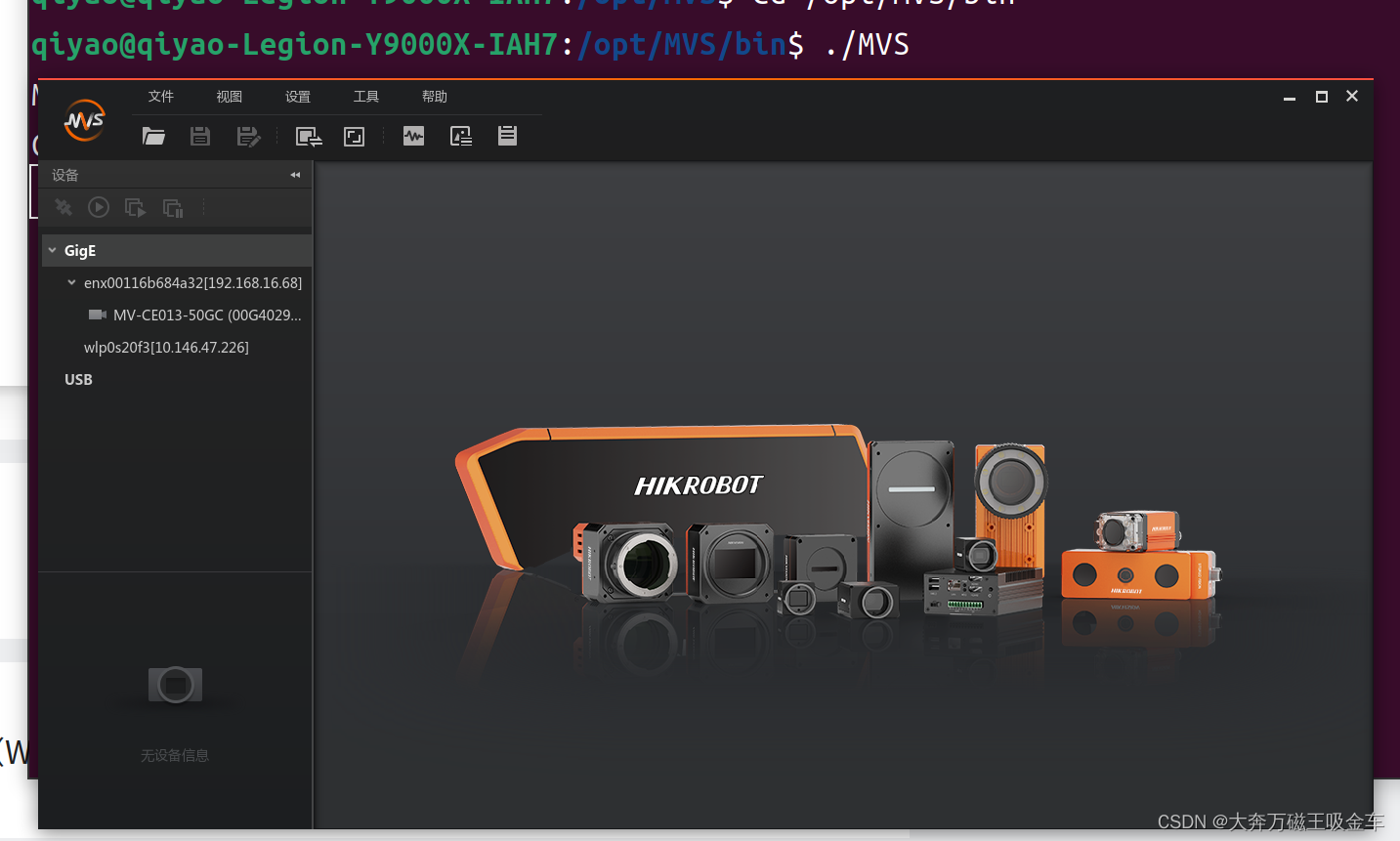
Task: Click the ./MVS command line in terminal
Action: tap(868, 45)
